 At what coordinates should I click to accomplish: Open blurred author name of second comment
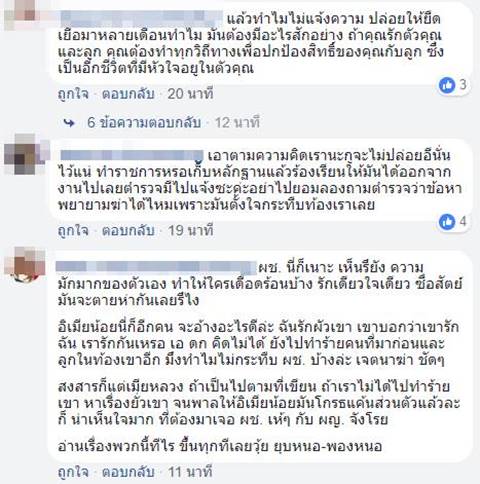click(x=132, y=156)
